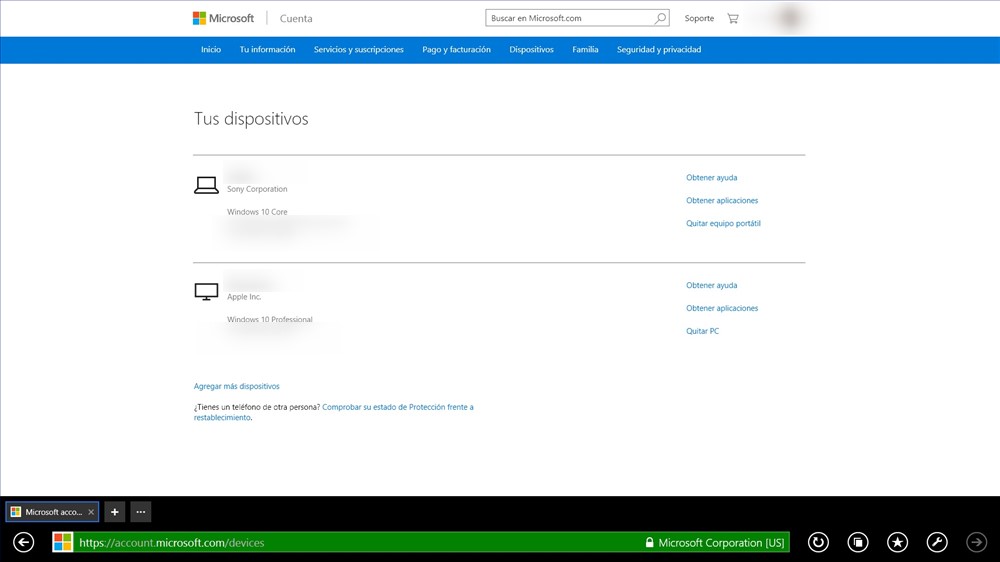Click Quitar equipo portátil
Image resolution: width=1000 pixels, height=562 pixels.
pyautogui.click(x=723, y=223)
